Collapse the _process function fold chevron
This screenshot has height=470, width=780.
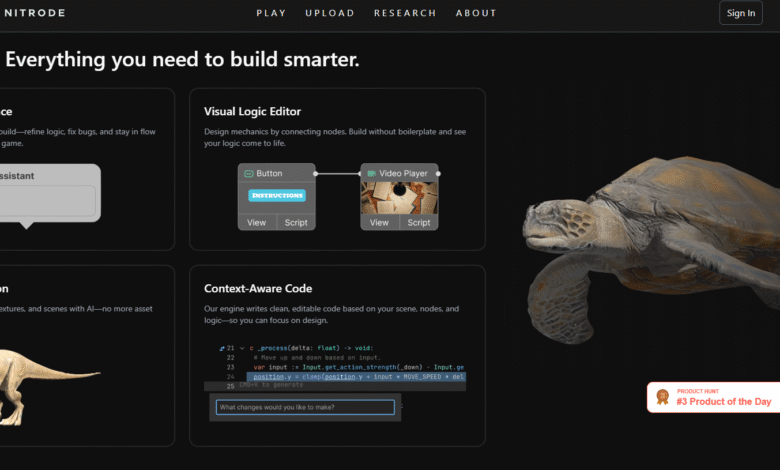pyautogui.click(x=241, y=347)
